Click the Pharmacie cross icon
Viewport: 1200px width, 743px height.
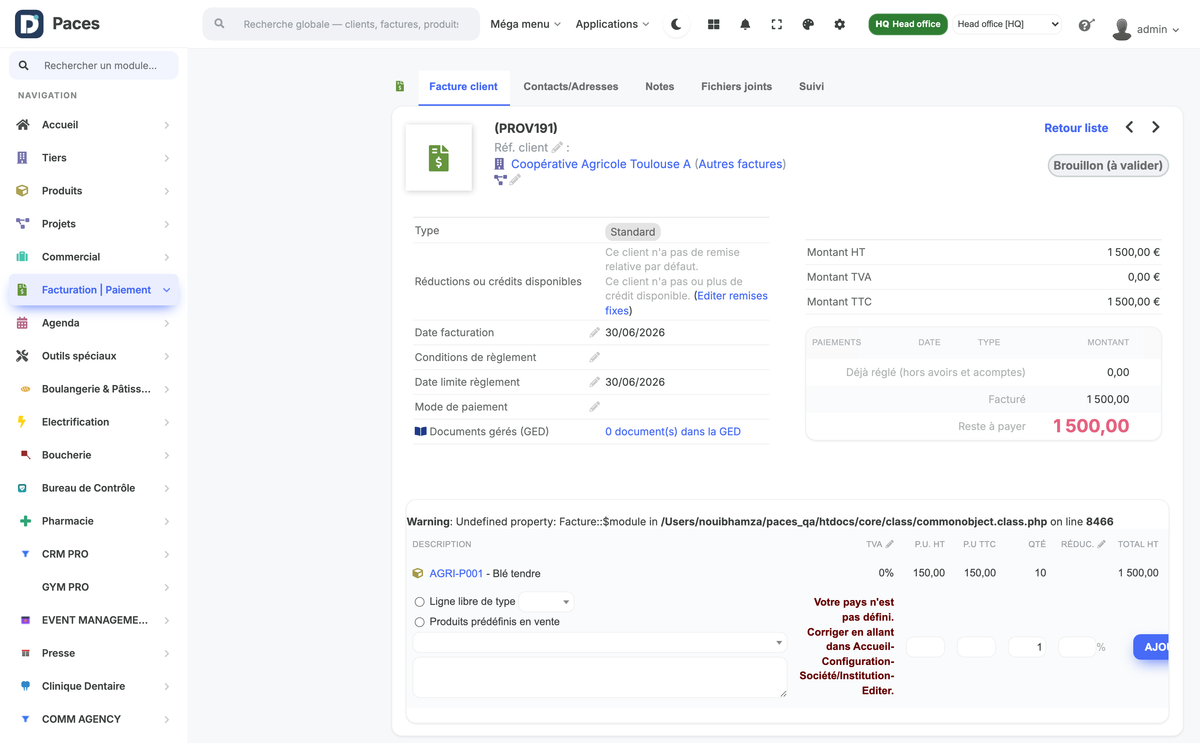pos(25,521)
